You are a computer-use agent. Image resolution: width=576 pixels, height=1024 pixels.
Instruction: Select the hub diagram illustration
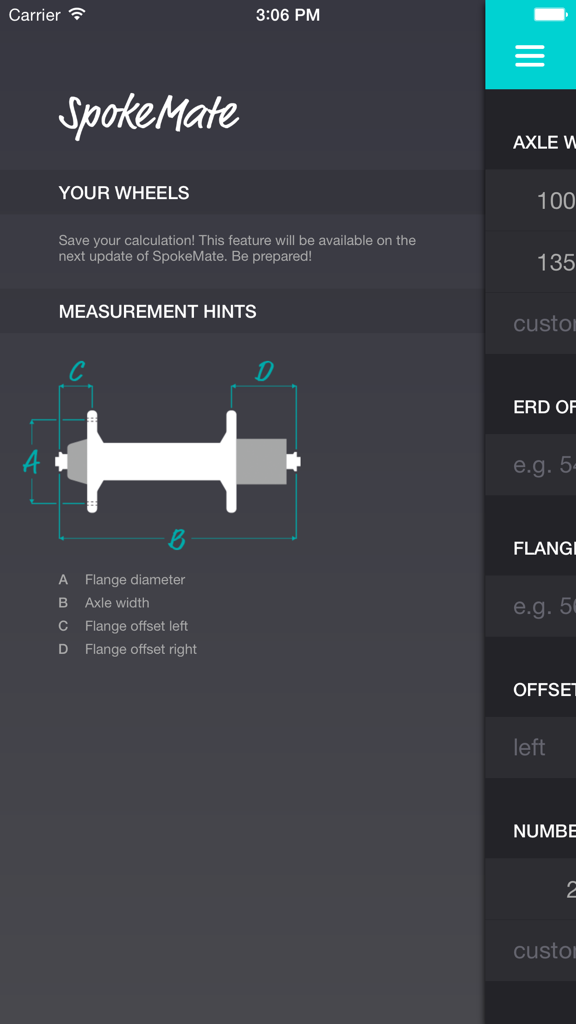pyautogui.click(x=175, y=460)
